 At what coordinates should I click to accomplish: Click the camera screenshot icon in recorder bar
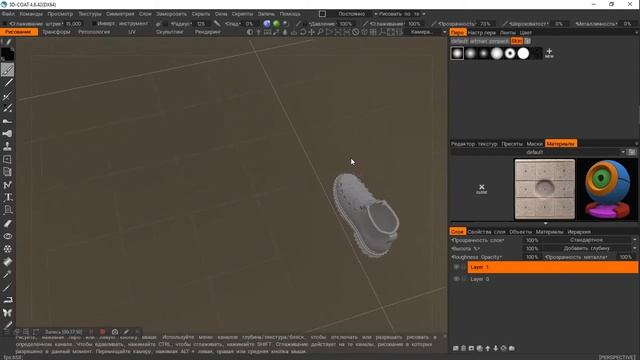click(115, 332)
